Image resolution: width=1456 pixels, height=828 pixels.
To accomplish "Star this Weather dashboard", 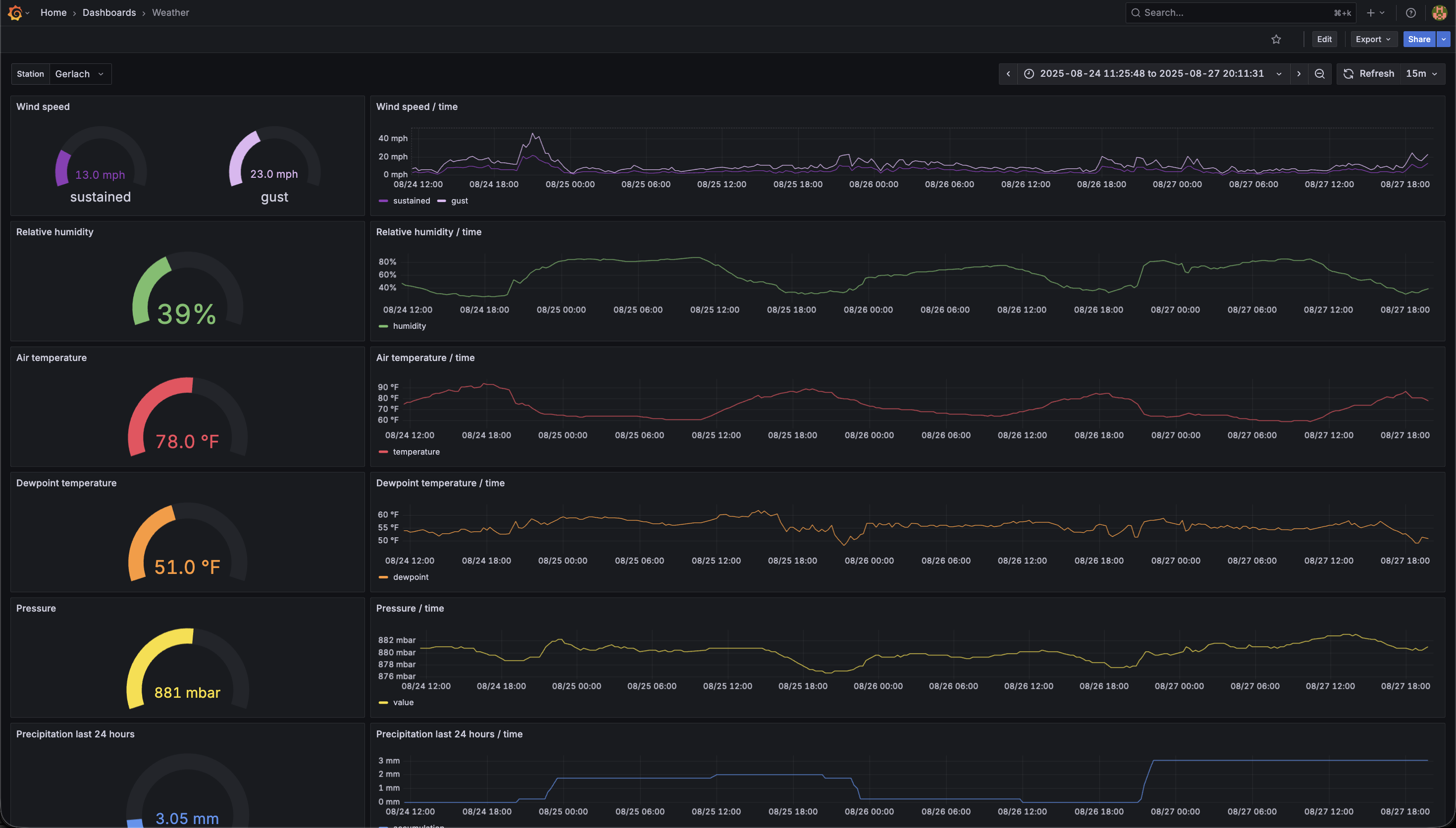I will tap(1276, 39).
